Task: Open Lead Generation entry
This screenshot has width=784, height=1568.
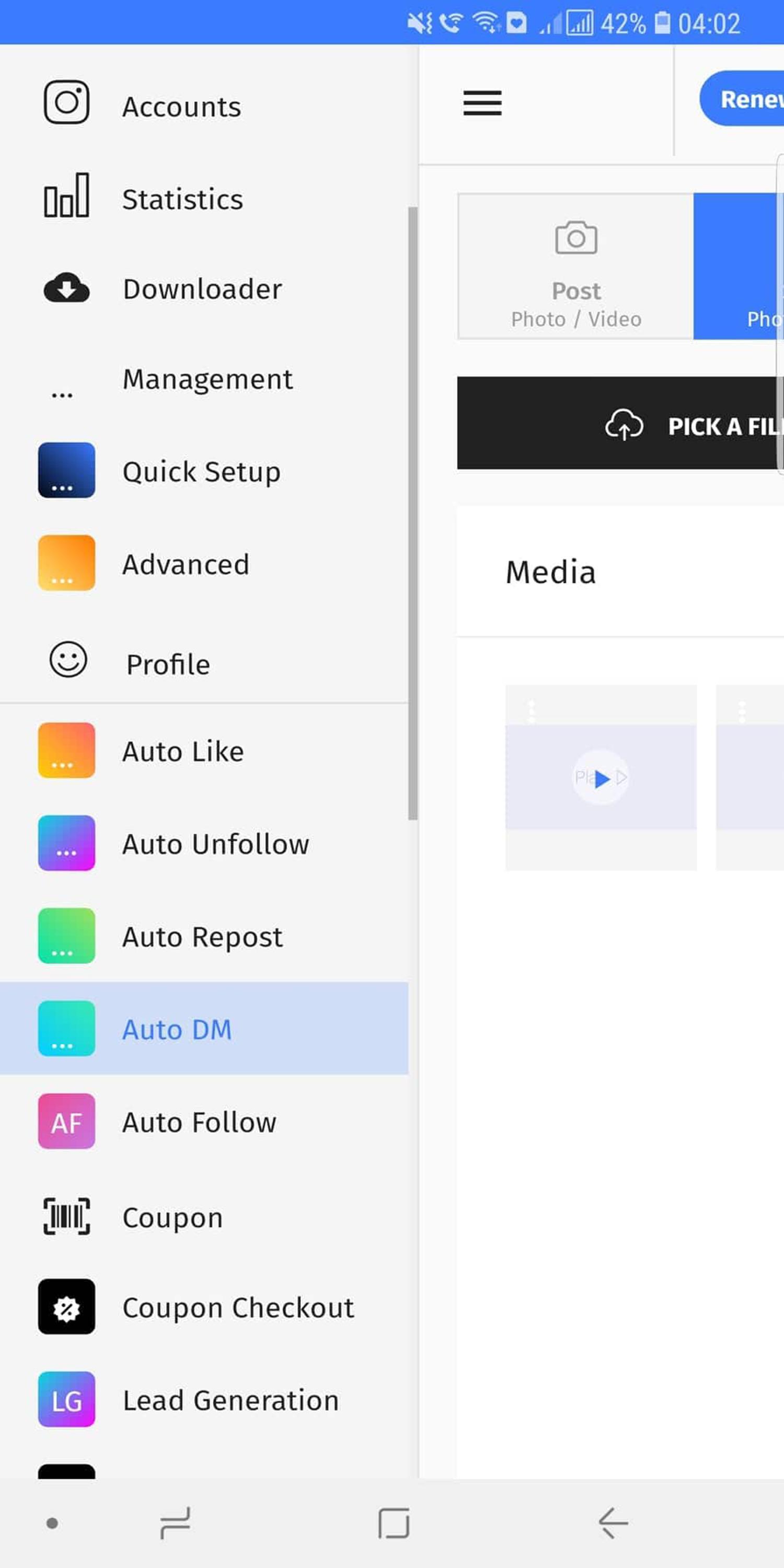Action: pos(204,1399)
